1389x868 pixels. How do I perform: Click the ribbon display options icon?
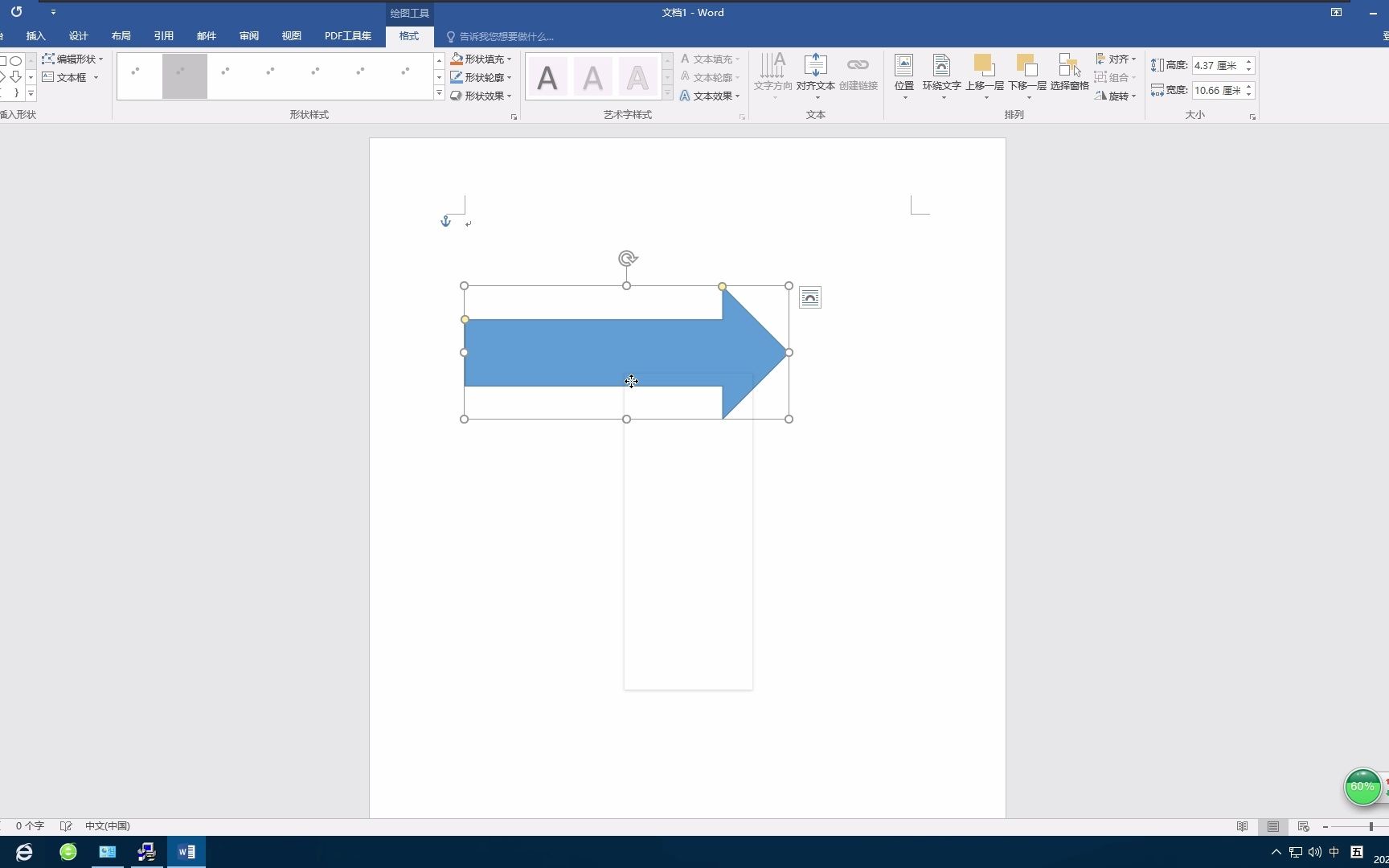1336,12
